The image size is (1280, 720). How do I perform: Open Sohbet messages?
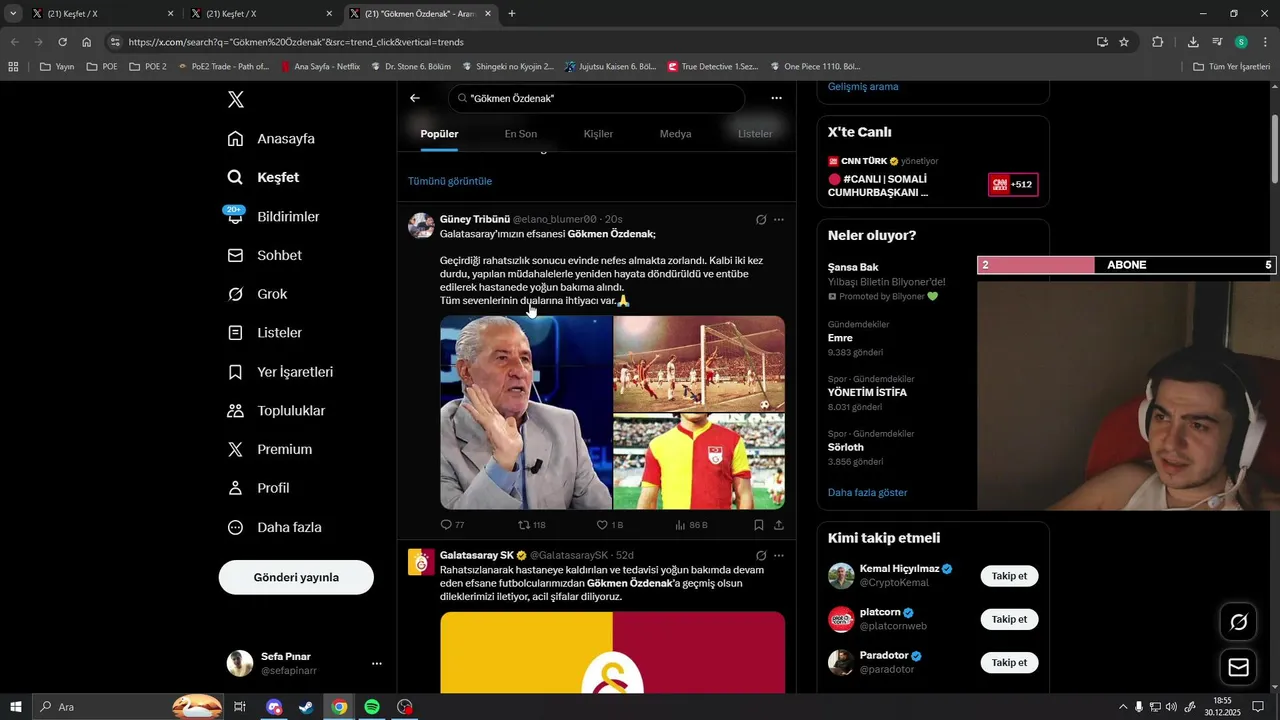265,255
